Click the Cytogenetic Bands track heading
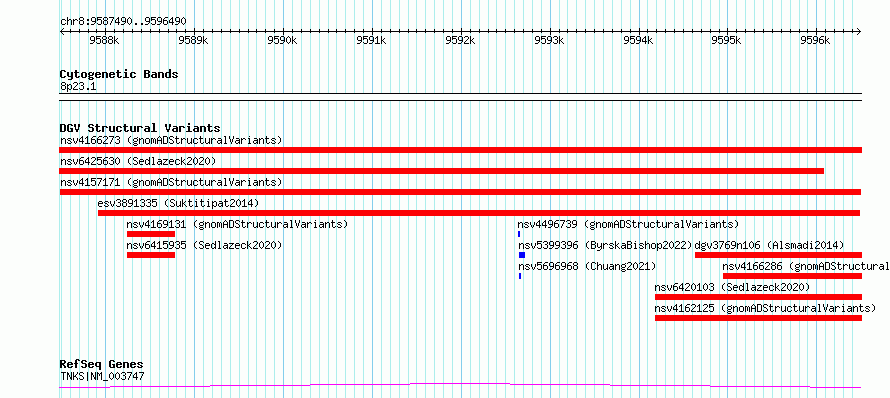The width and height of the screenshot is (890, 398). point(119,74)
